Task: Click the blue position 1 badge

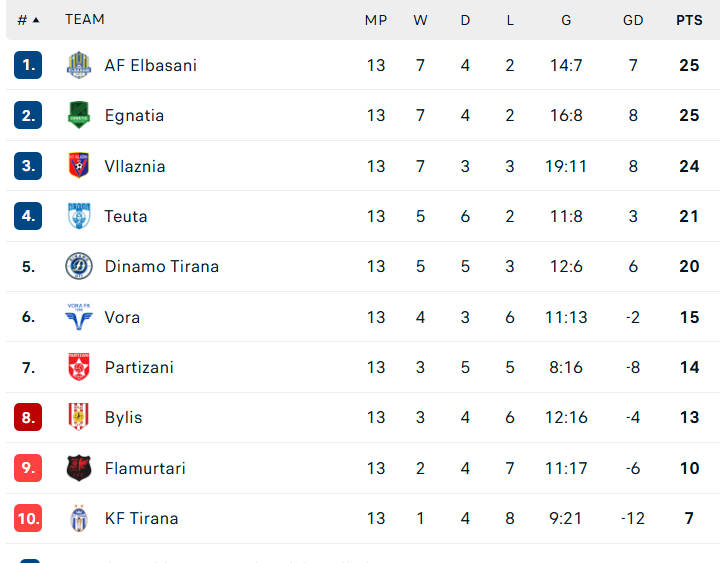Action: (28, 65)
